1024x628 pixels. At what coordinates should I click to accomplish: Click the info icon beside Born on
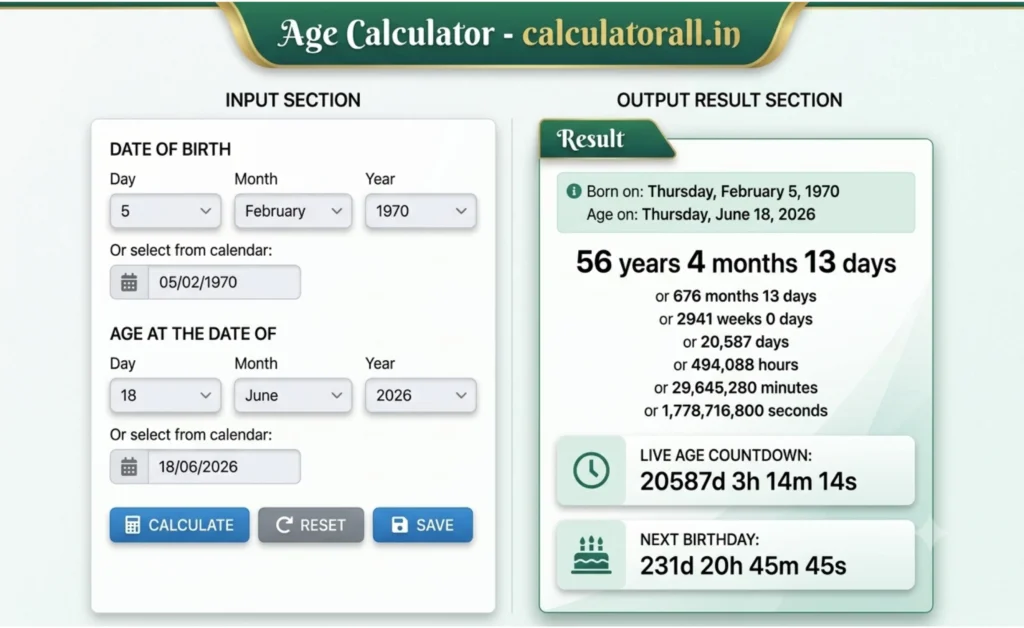tap(573, 191)
